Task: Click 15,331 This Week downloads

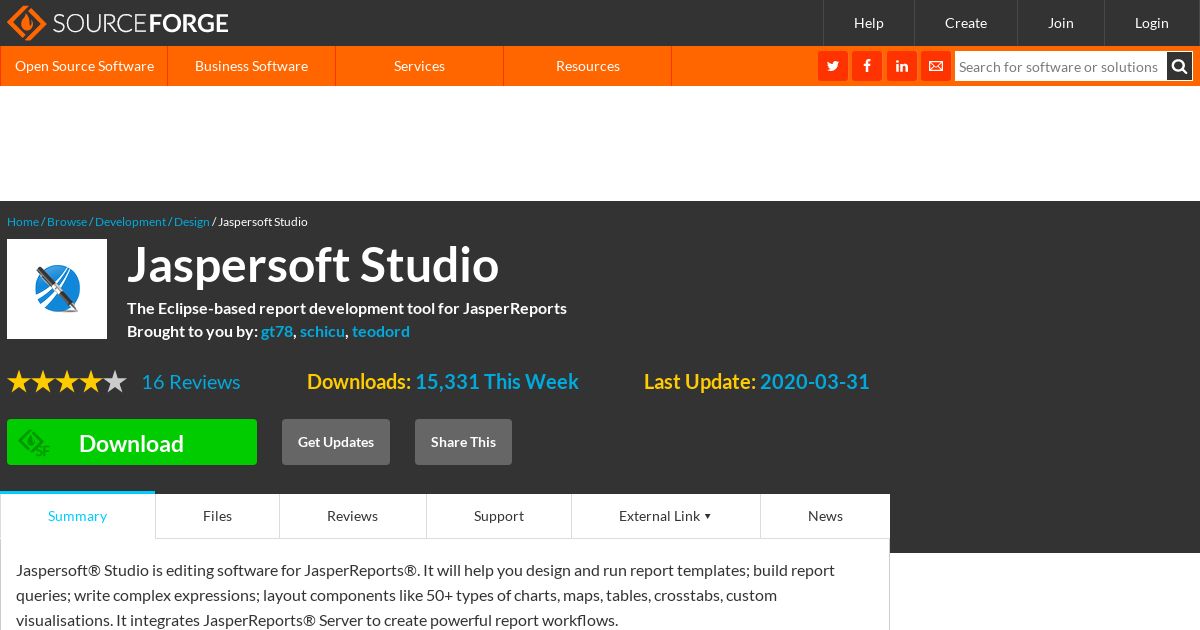Action: point(497,382)
